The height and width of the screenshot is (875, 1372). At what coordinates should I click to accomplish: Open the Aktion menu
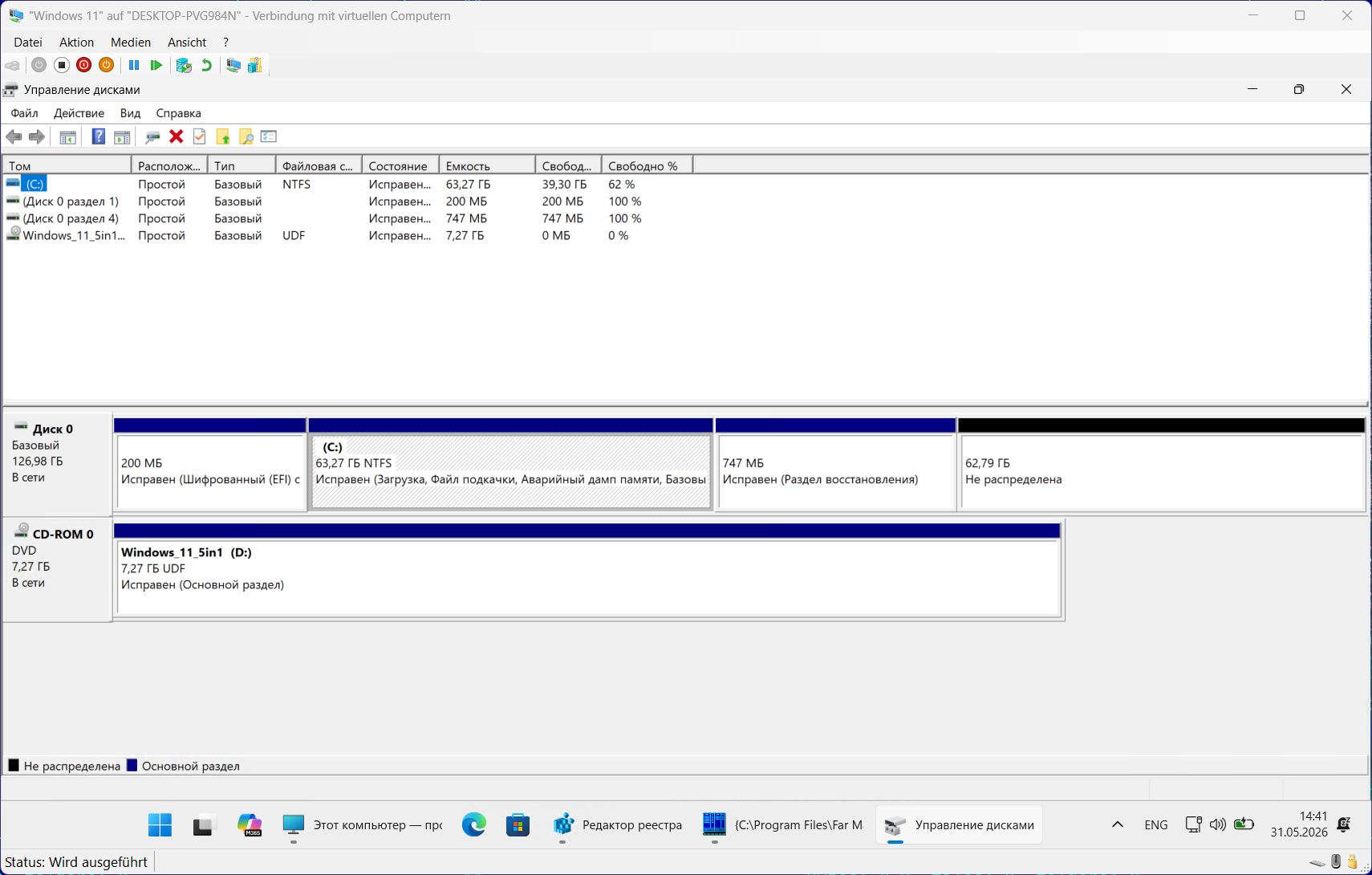76,42
